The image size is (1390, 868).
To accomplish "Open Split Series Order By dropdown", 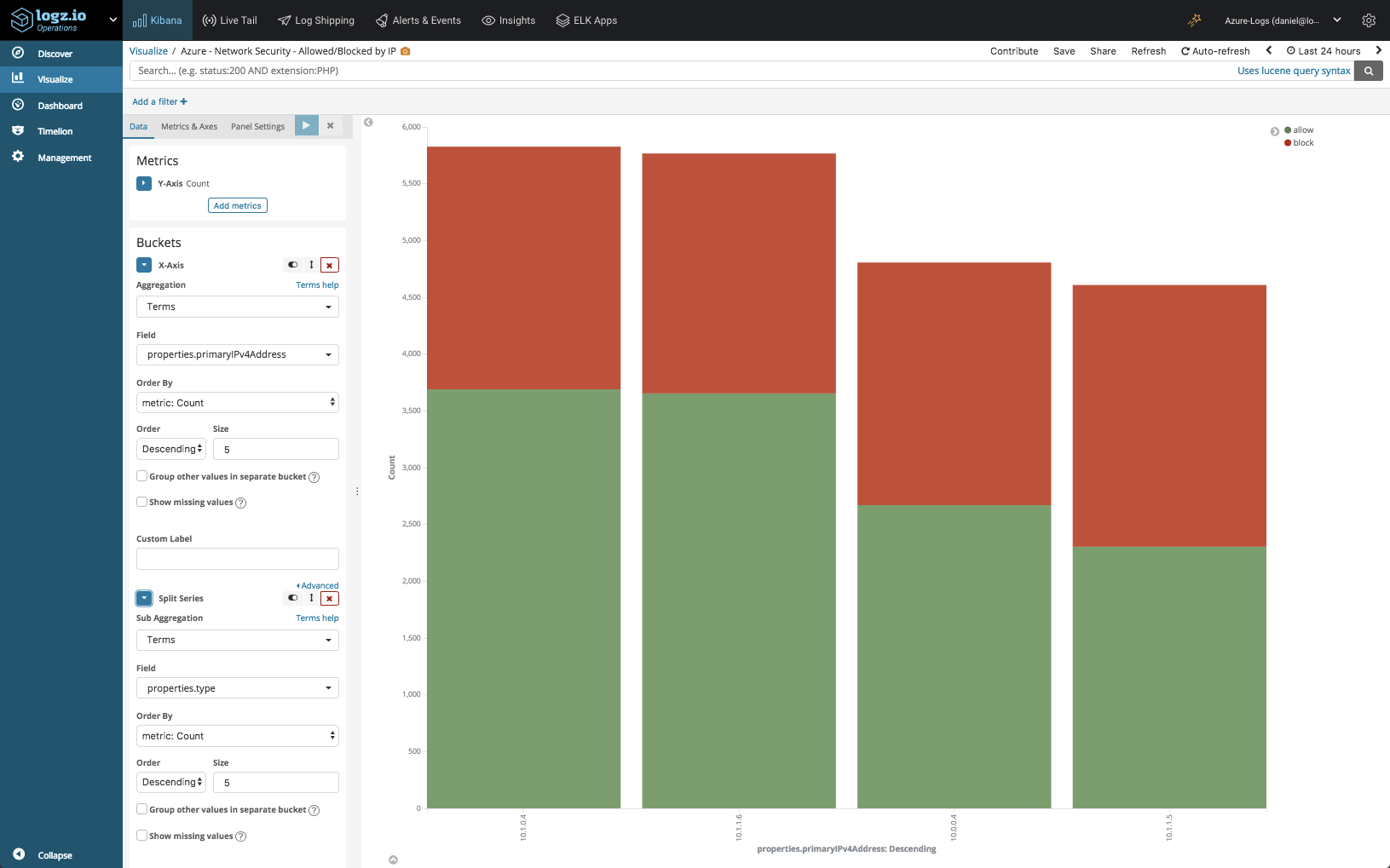I will point(238,736).
